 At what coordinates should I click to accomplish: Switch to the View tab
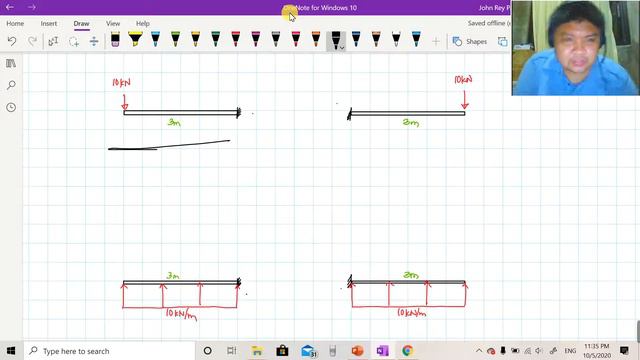pyautogui.click(x=113, y=23)
